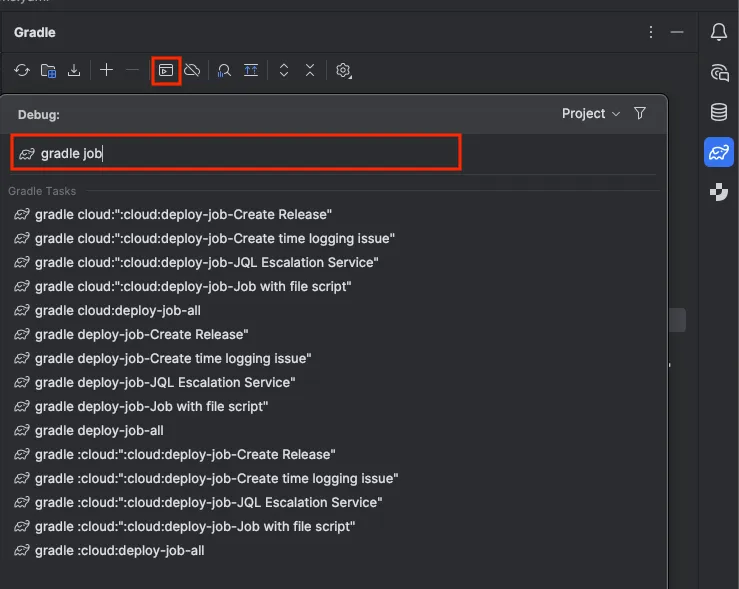
Task: Click the Analyze Dependencies icon
Action: click(x=224, y=71)
